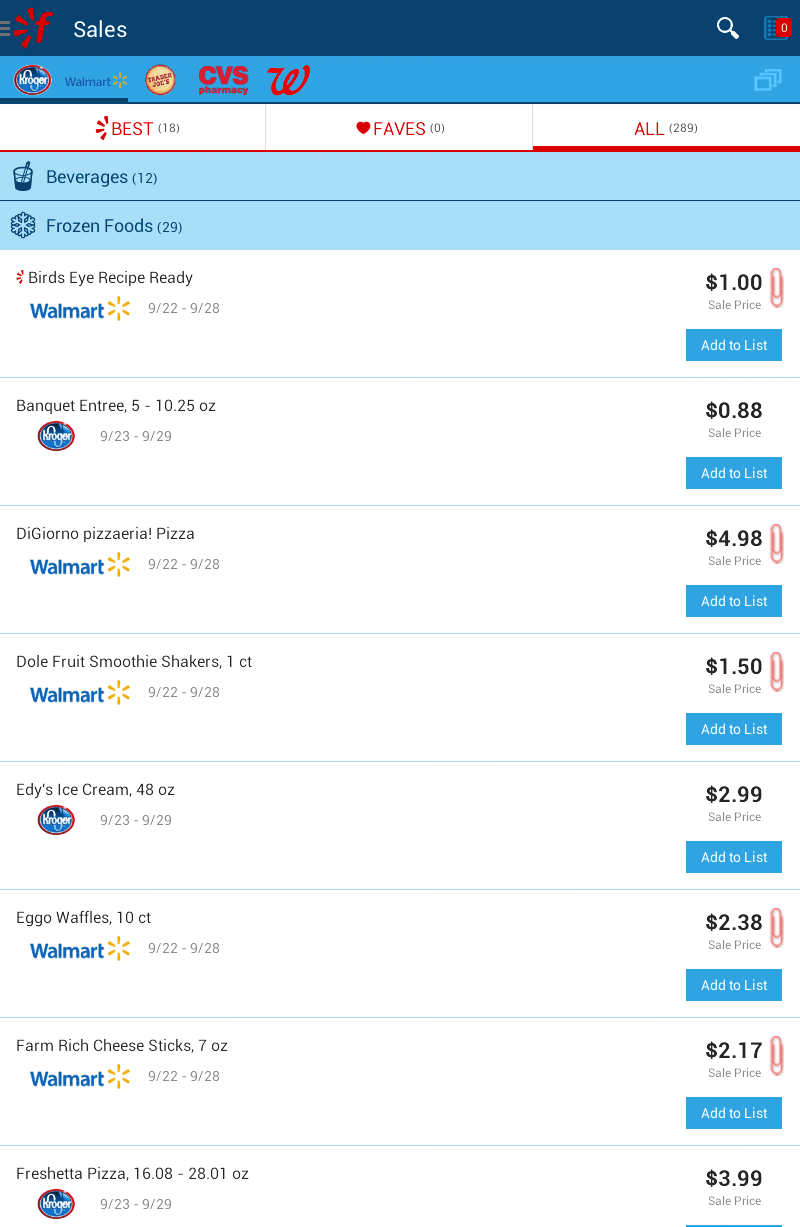The height and width of the screenshot is (1227, 800).
Task: Open the Dole Fruit Smoothie Shakers item
Action: tap(134, 662)
